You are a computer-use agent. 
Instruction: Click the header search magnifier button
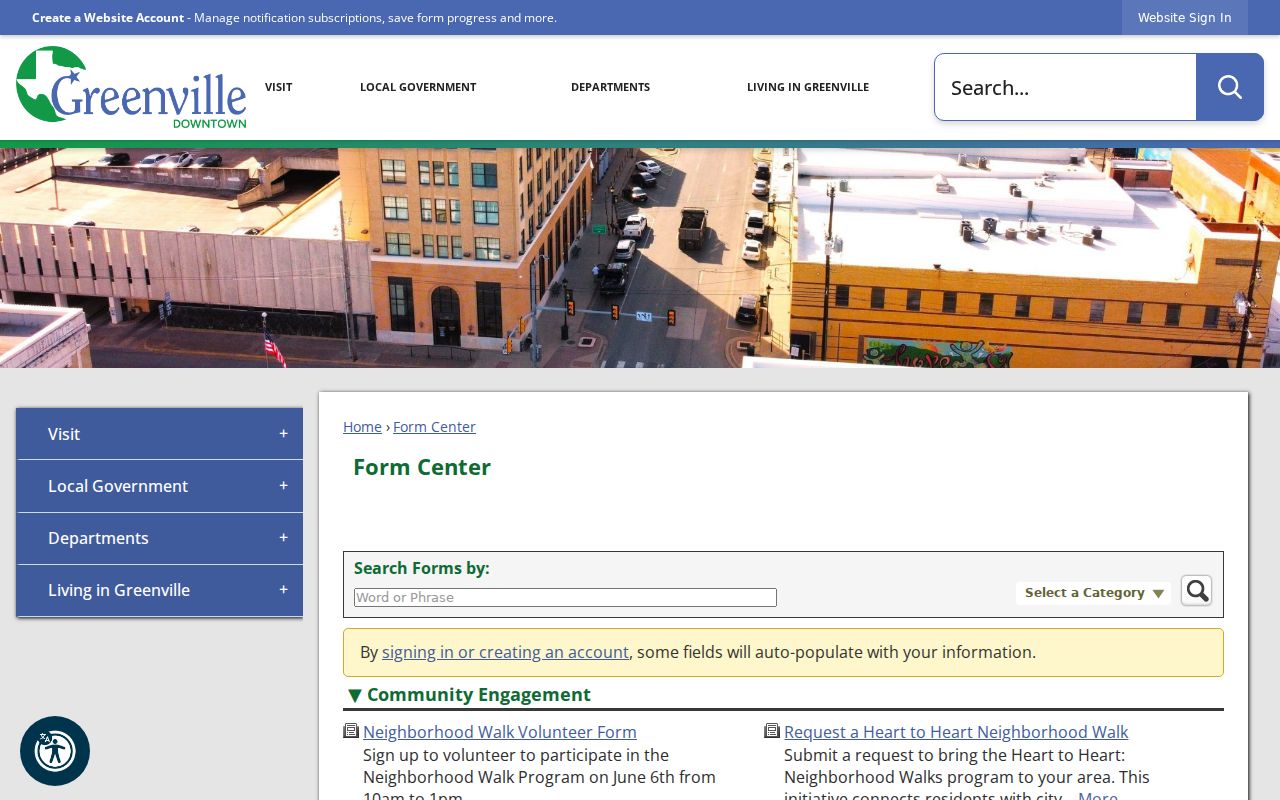1230,87
